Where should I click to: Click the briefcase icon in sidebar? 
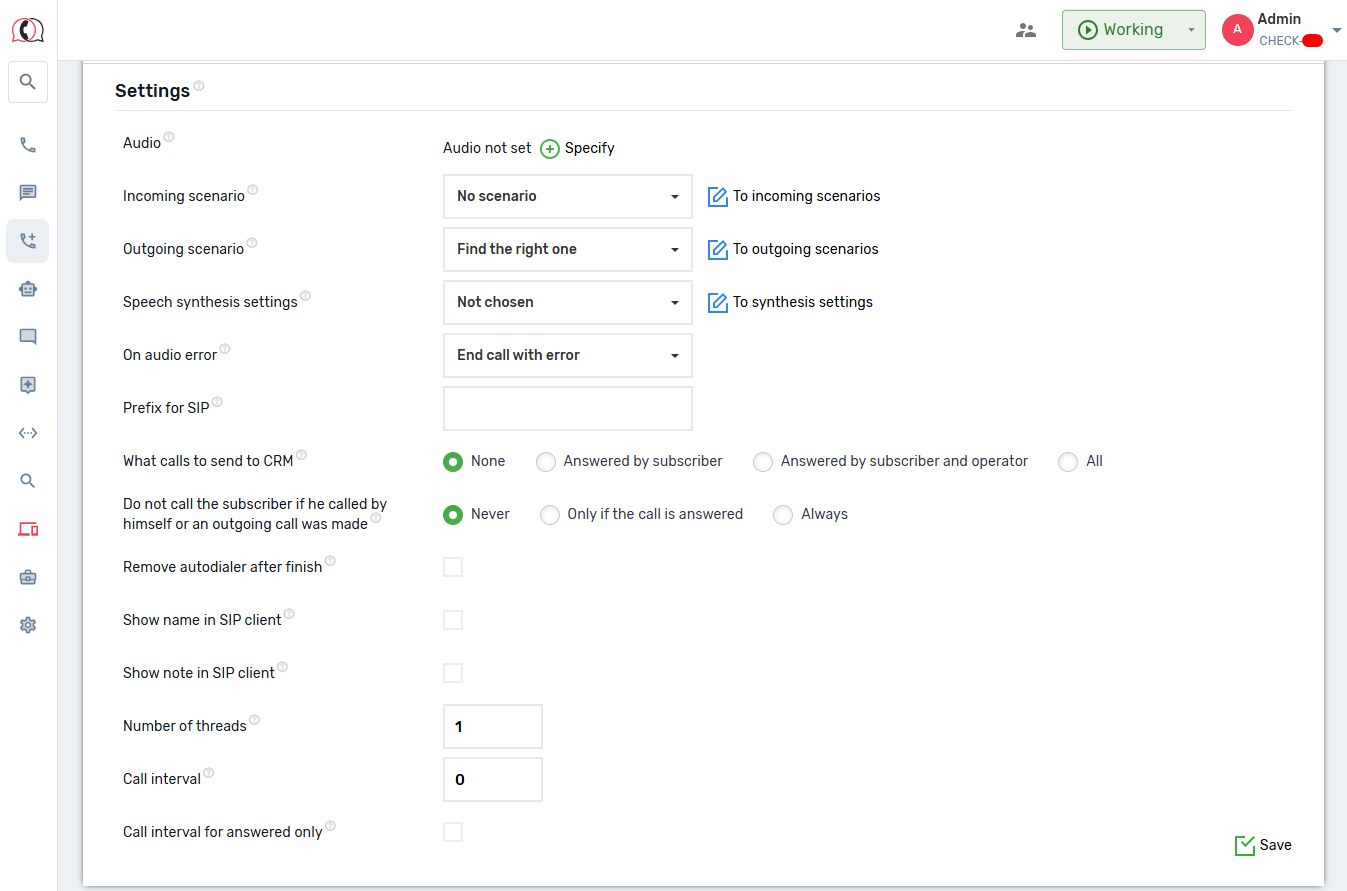[28, 577]
